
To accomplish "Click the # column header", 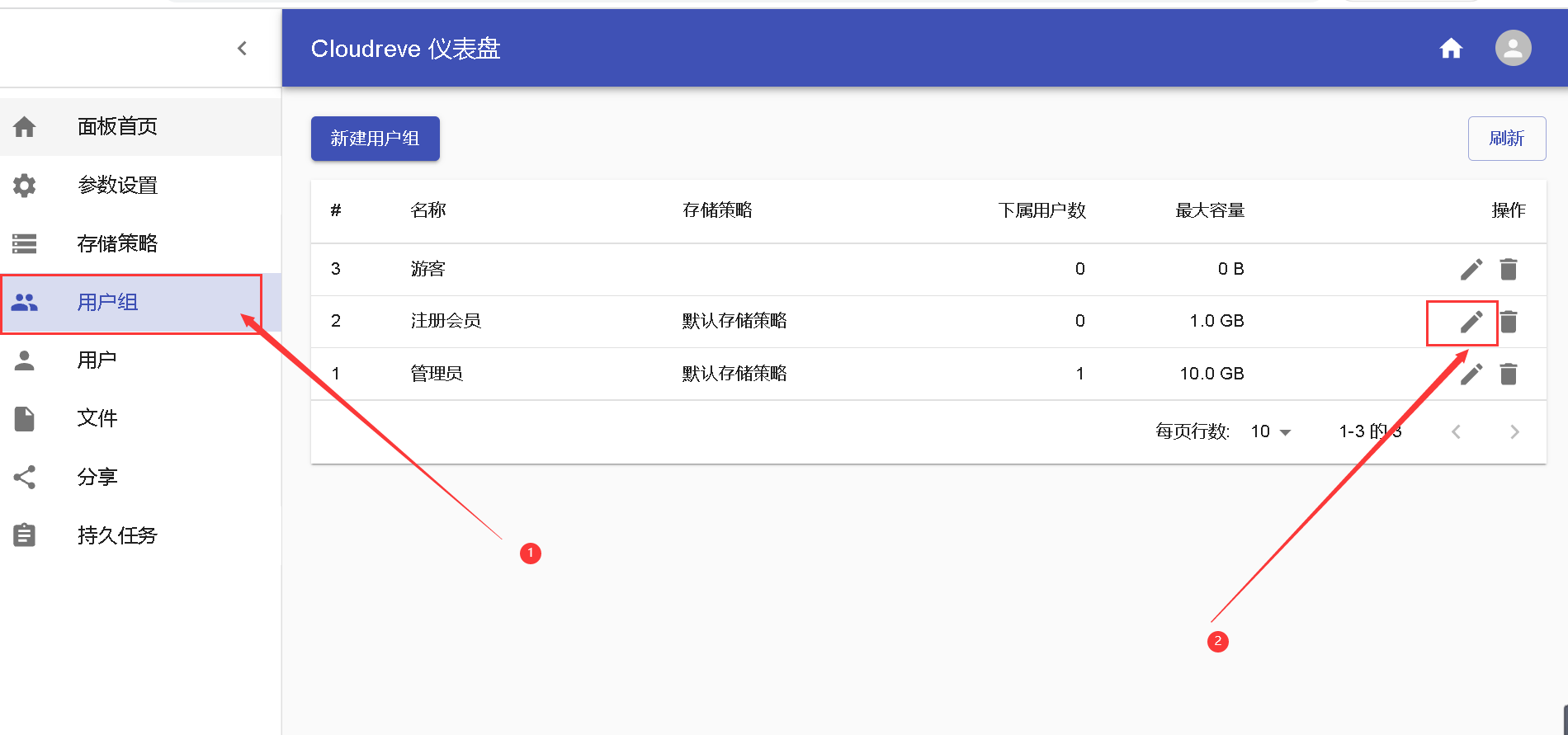I will (336, 210).
